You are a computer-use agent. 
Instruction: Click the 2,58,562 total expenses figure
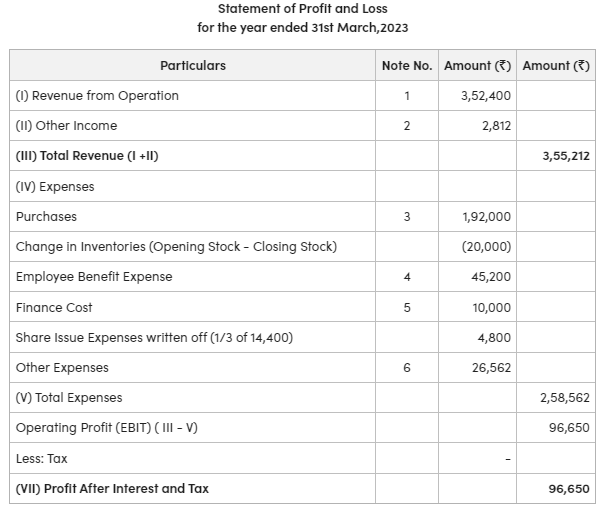tap(566, 398)
